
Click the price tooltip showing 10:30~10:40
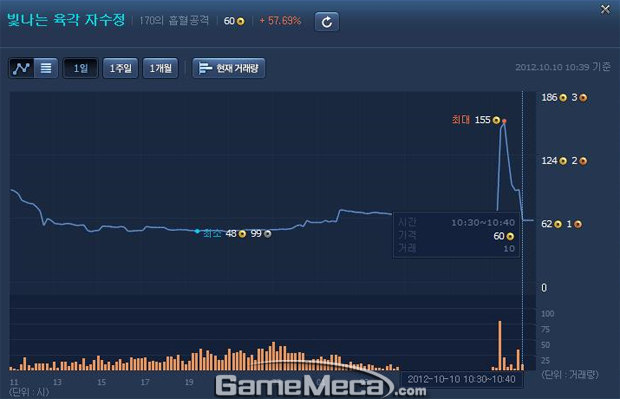point(456,235)
